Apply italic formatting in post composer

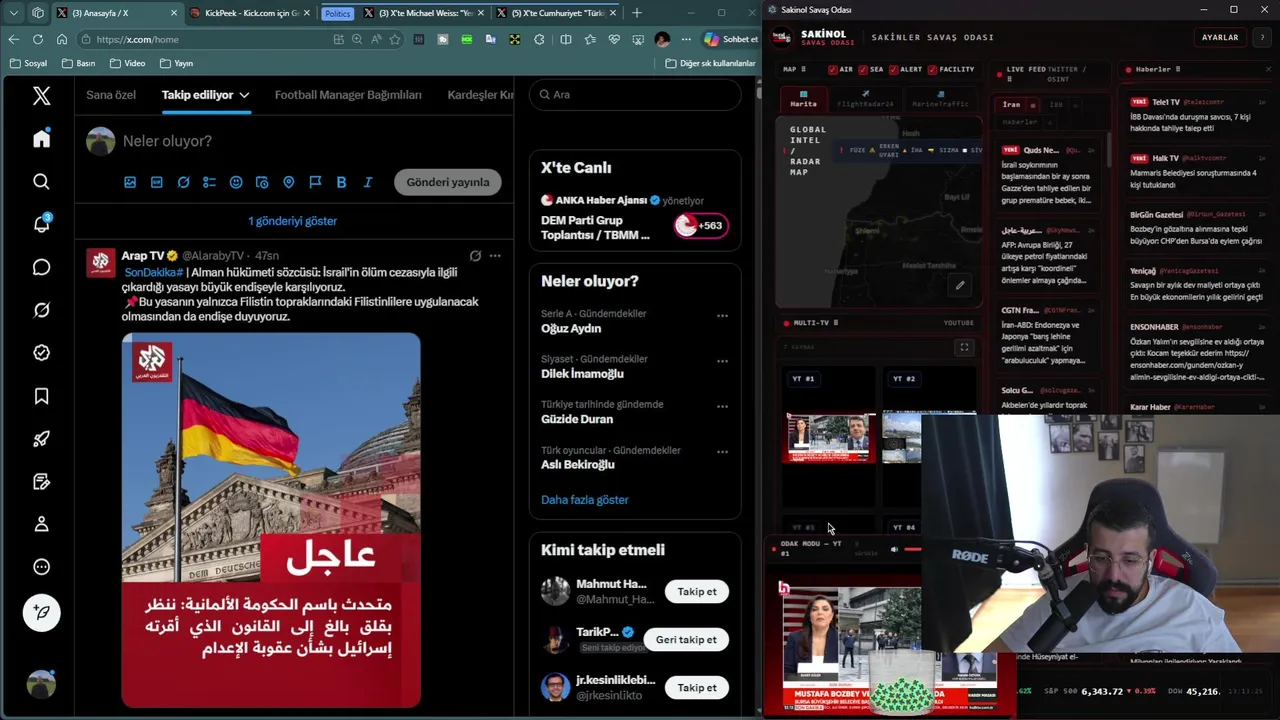pos(368,182)
